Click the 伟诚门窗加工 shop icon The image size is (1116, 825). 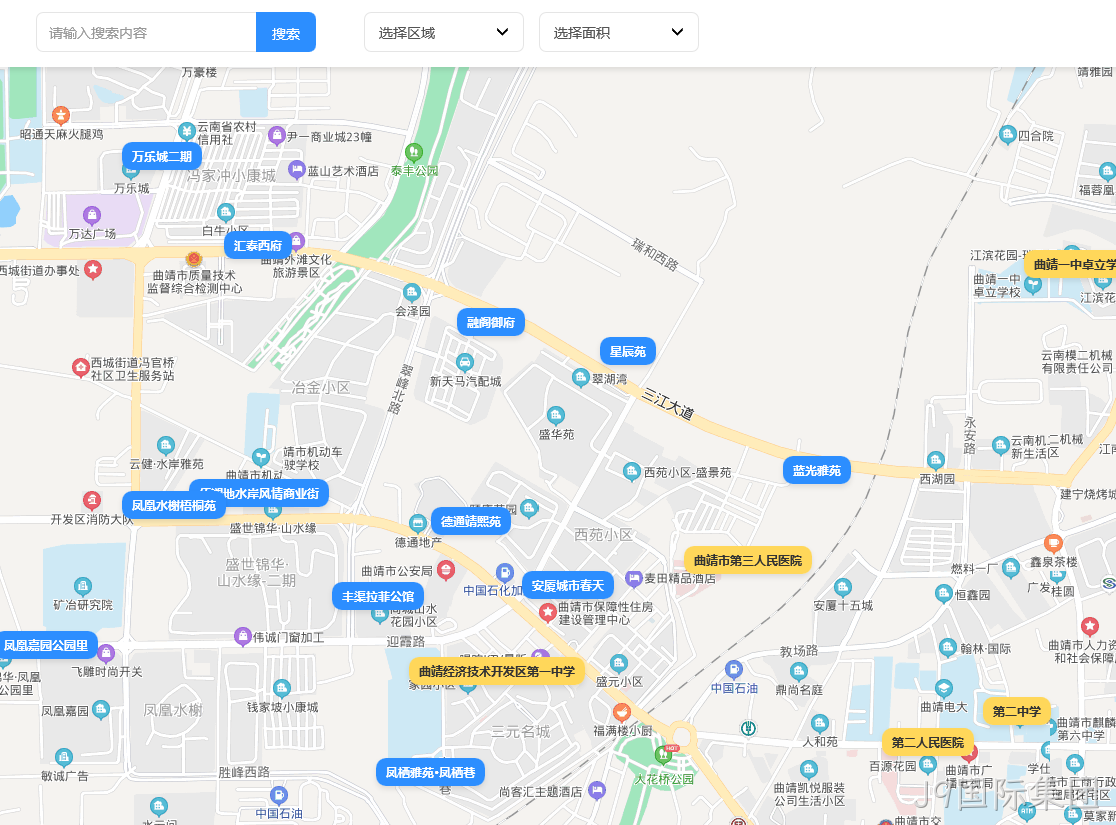tap(243, 636)
